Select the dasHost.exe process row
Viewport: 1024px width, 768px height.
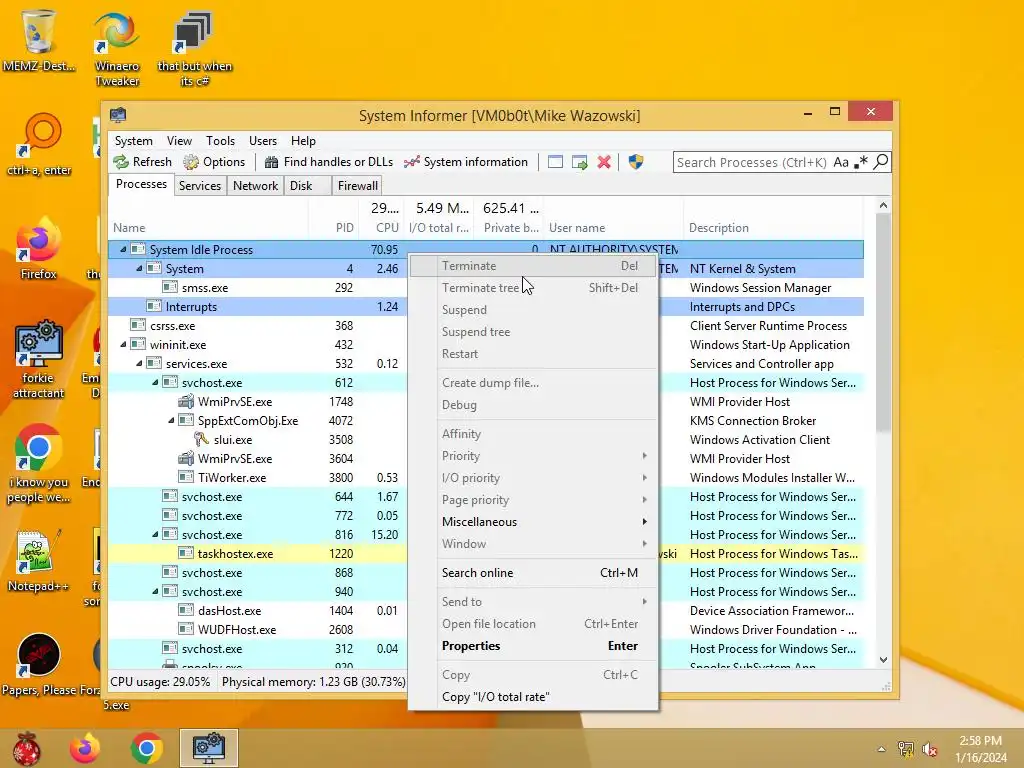(x=485, y=611)
